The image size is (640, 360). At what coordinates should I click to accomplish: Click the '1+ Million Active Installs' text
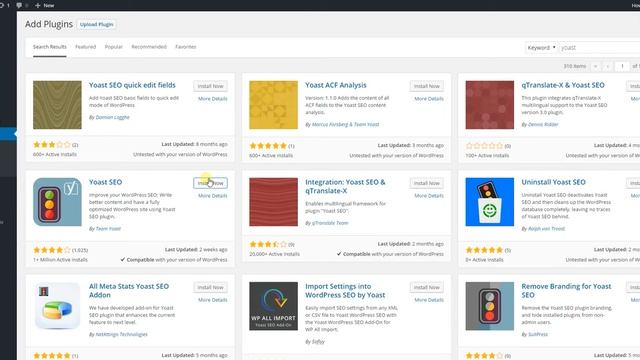(60, 260)
